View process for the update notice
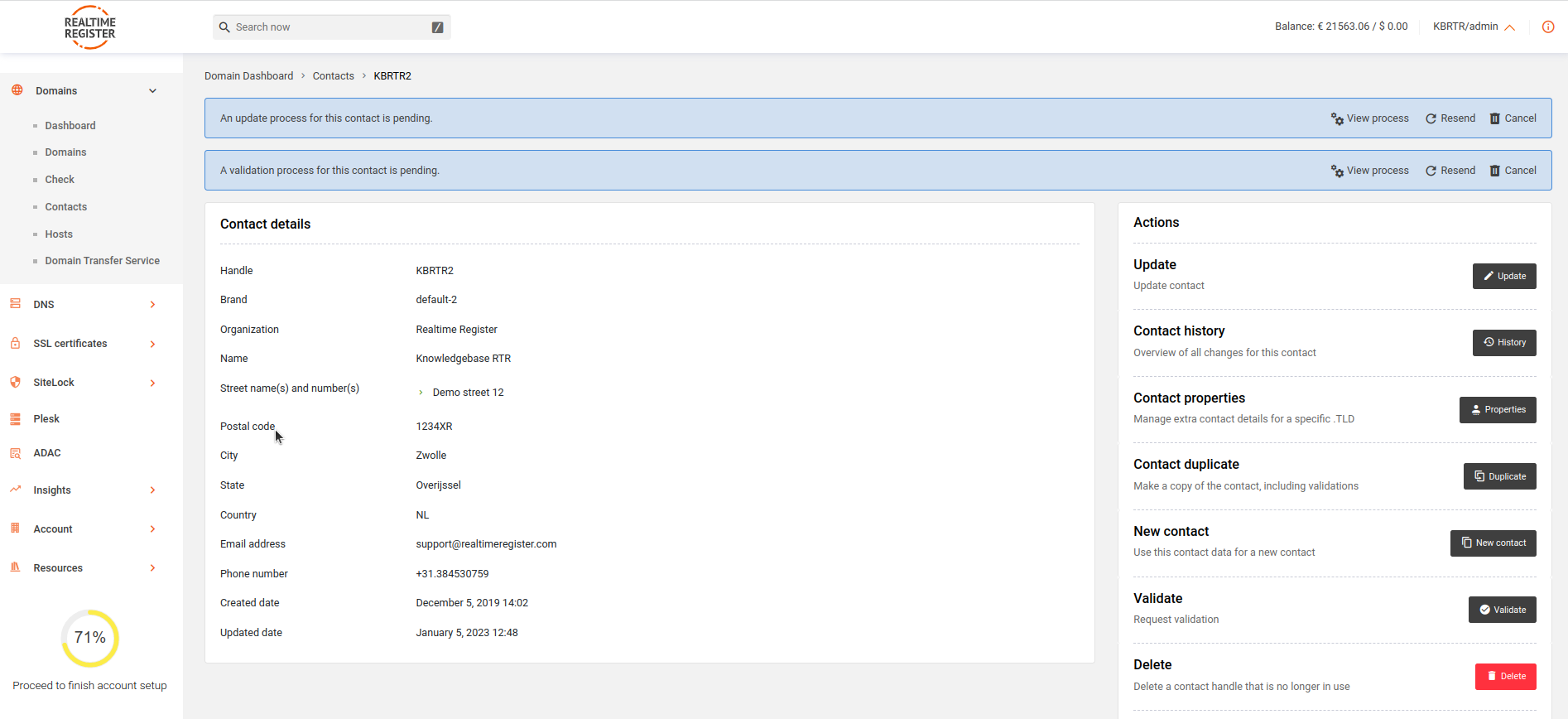Screen dimensions: 1568x719 [x=1369, y=118]
